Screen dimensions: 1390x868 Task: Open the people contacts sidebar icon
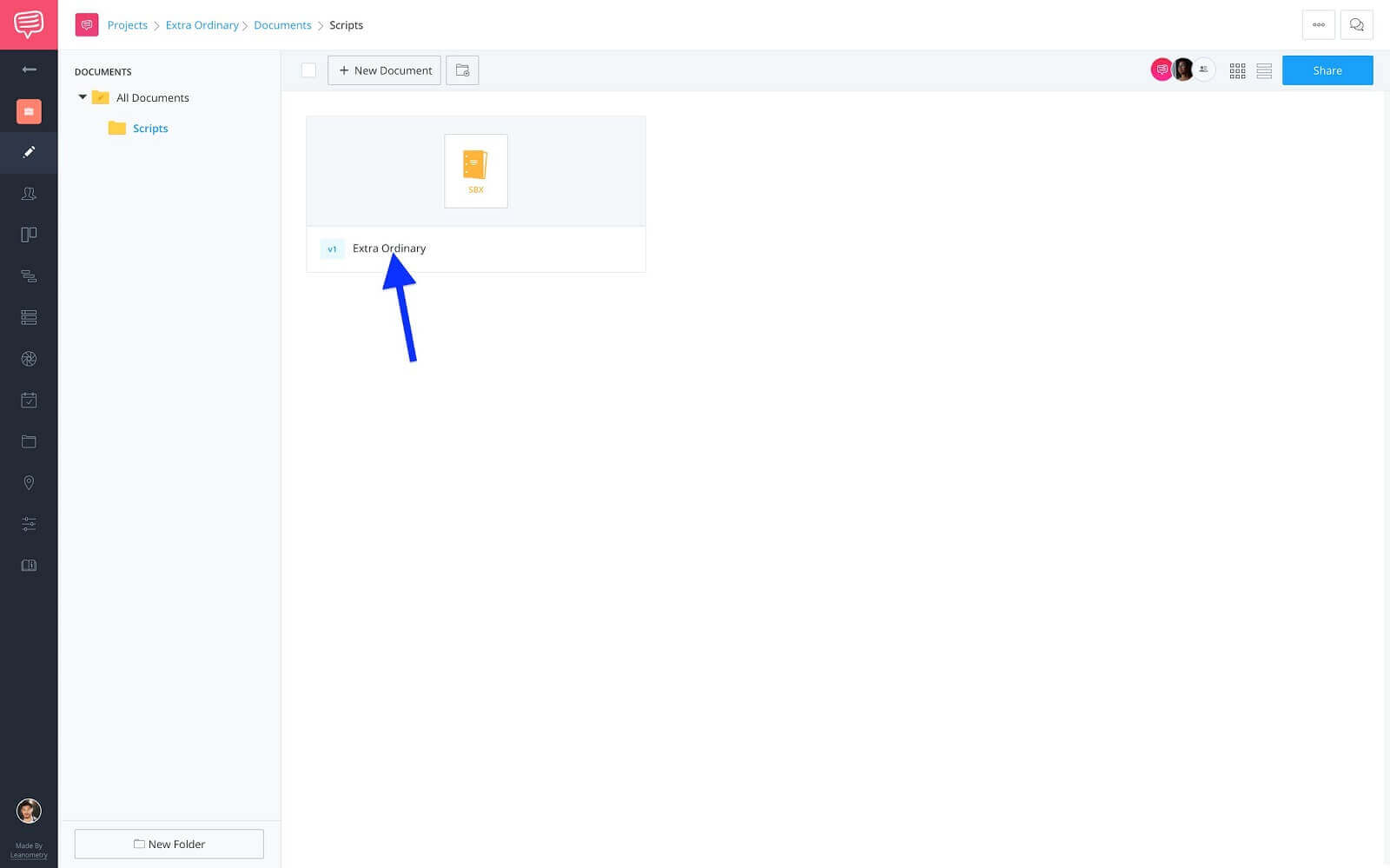(29, 194)
